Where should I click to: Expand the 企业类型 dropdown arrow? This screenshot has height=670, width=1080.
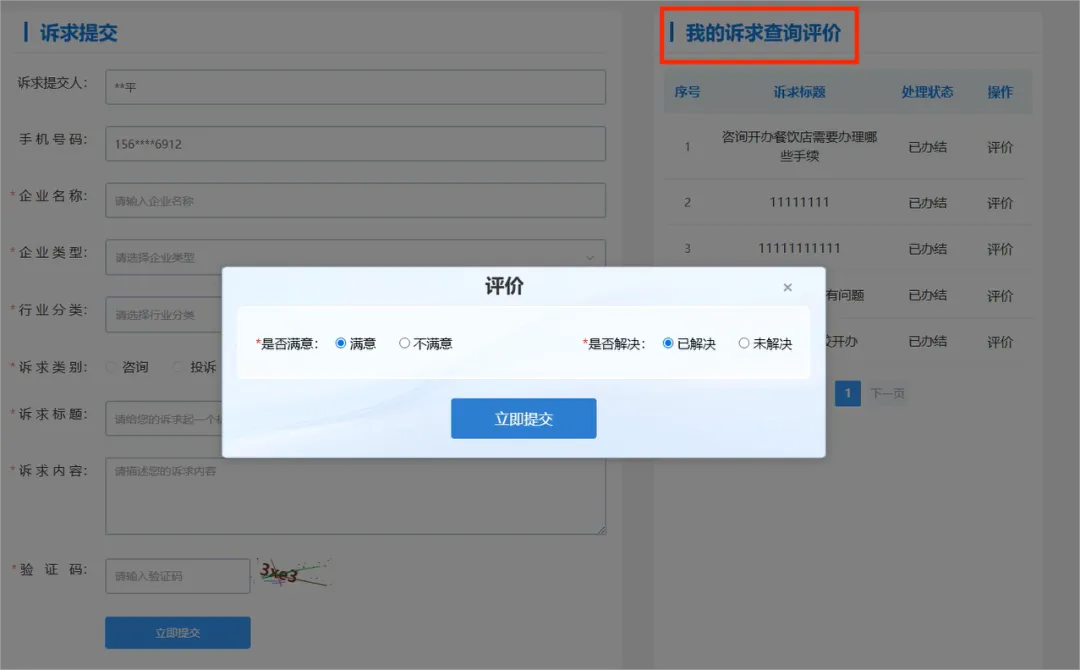[590, 258]
